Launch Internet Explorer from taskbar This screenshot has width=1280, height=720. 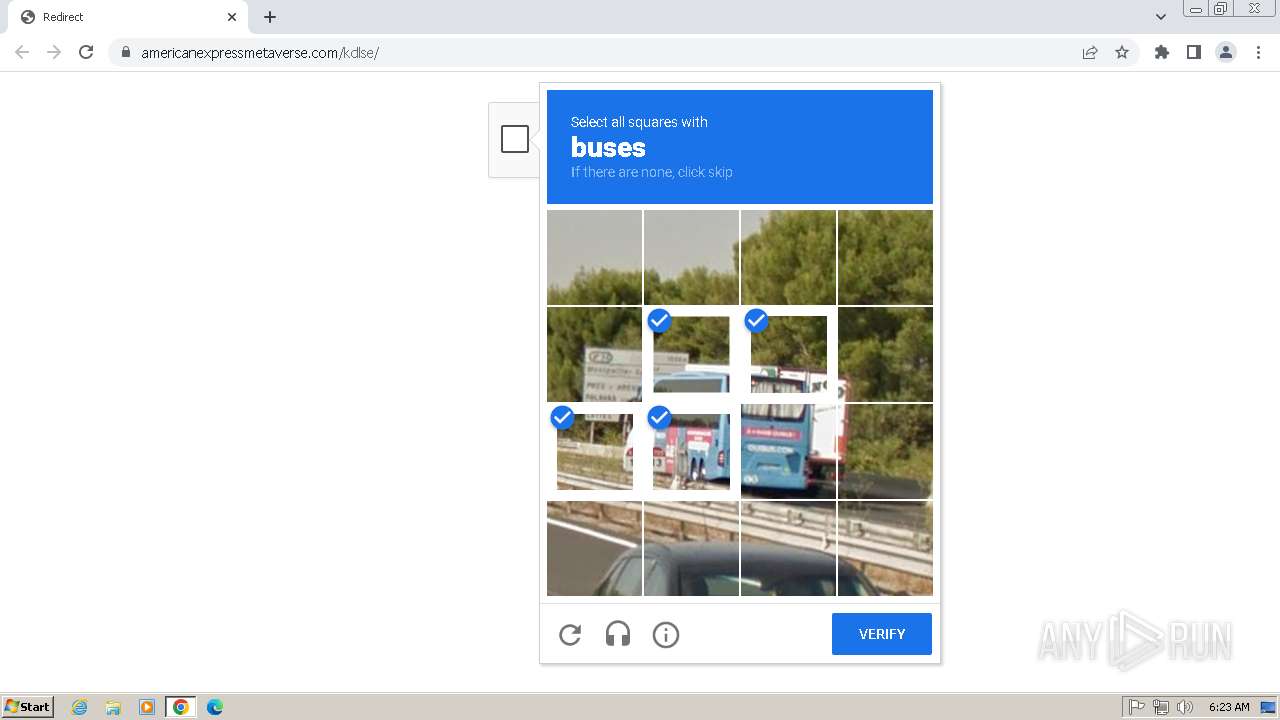(79, 707)
